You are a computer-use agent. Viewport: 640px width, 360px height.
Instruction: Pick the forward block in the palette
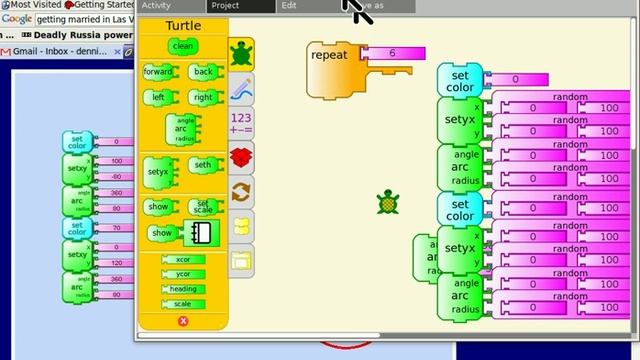pyautogui.click(x=161, y=72)
